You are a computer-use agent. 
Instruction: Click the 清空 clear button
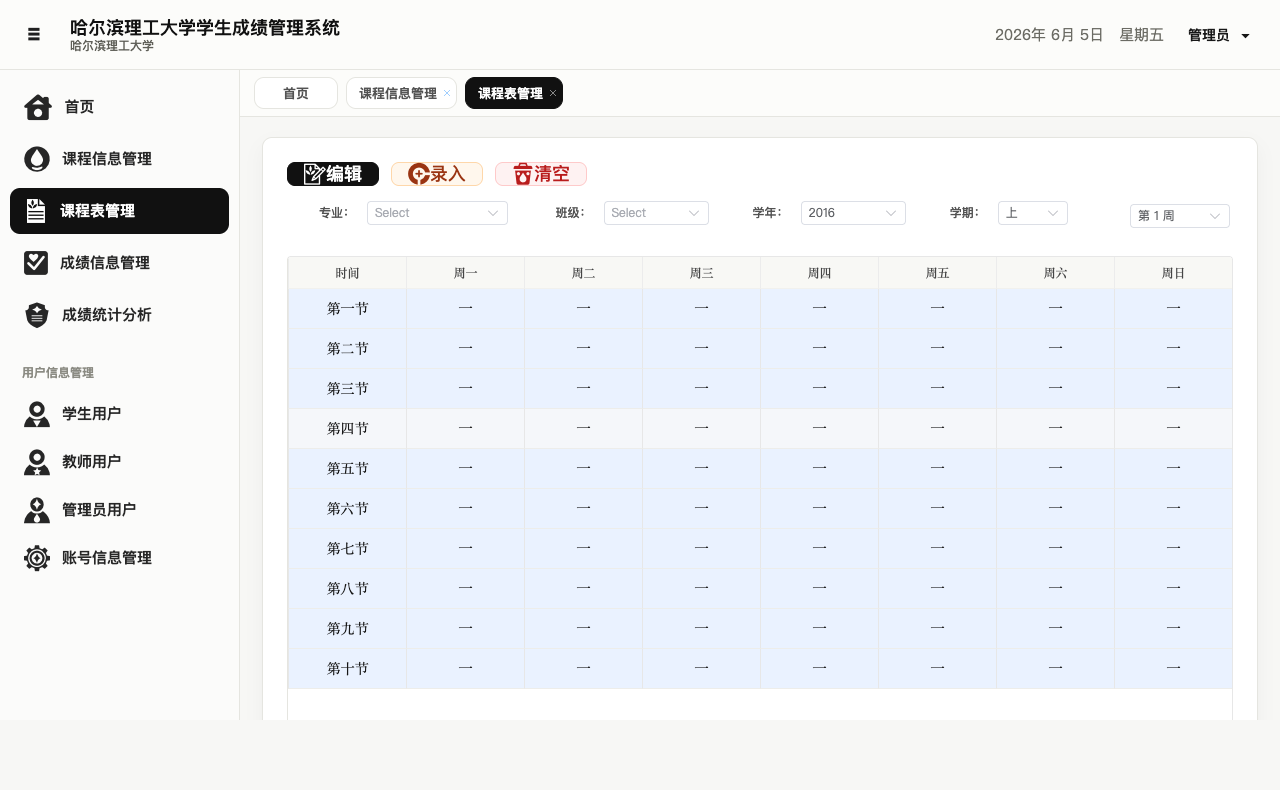(541, 174)
